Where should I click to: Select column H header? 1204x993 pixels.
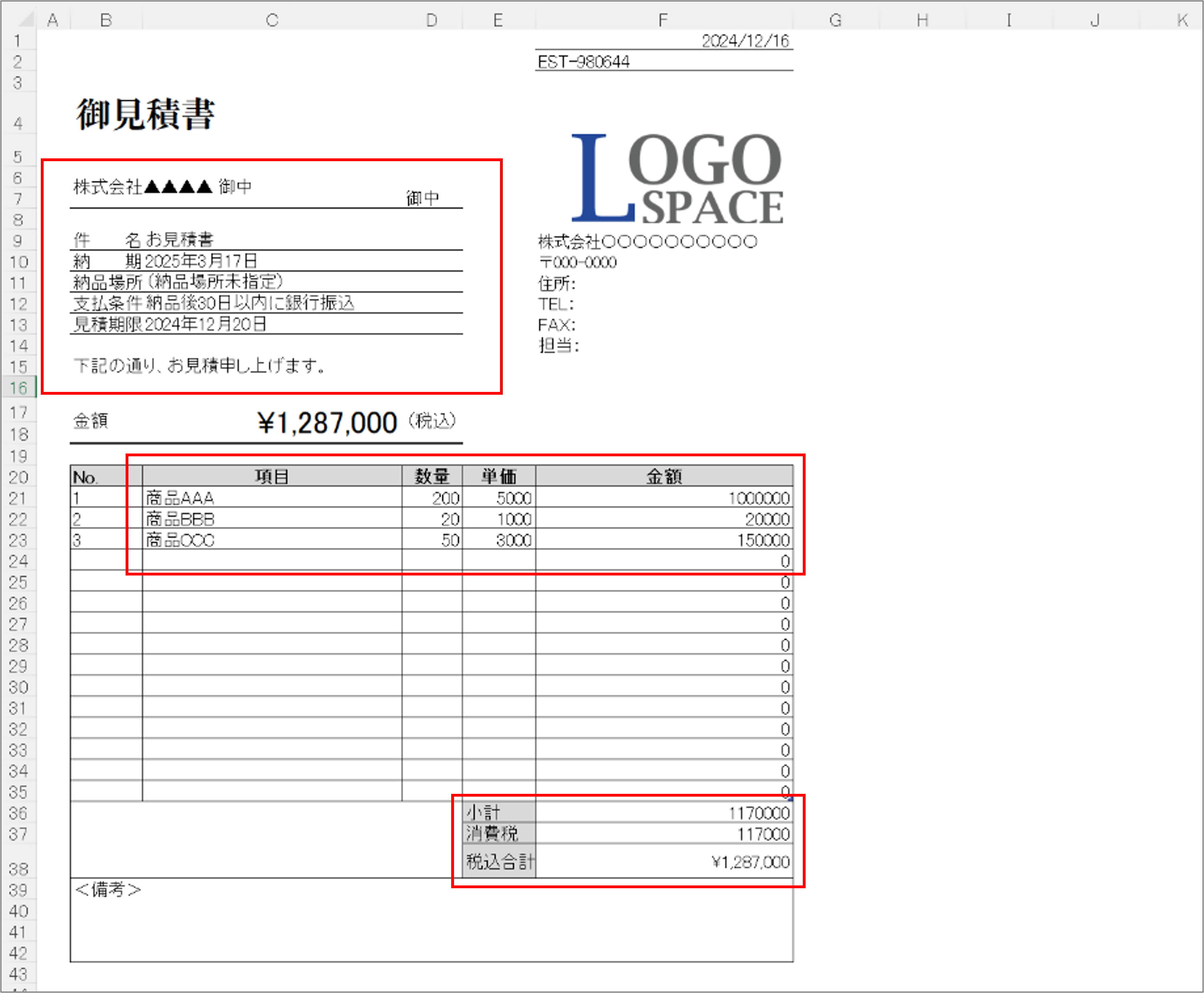(x=922, y=20)
